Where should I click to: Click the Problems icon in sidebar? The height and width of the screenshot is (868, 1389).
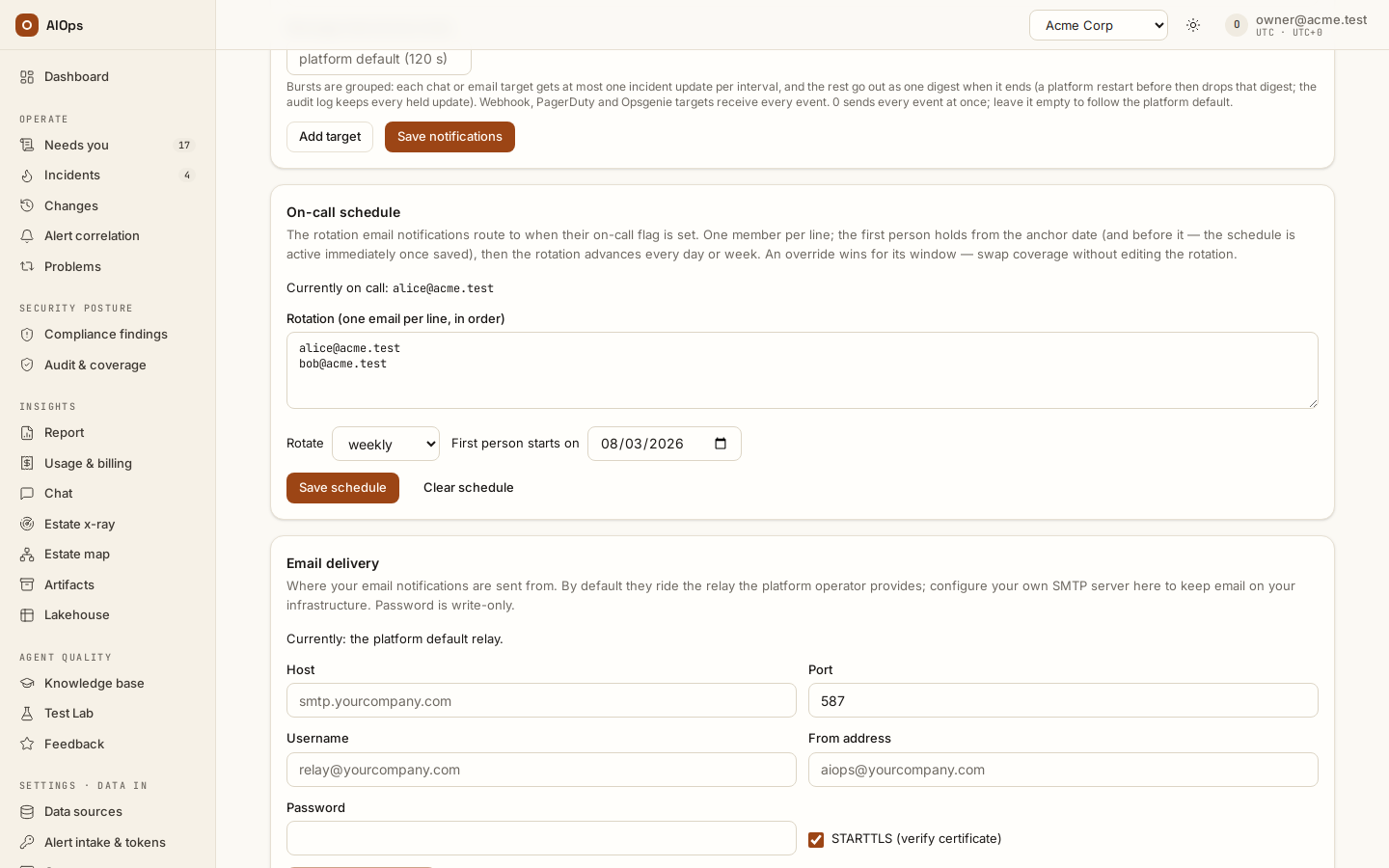(x=27, y=267)
